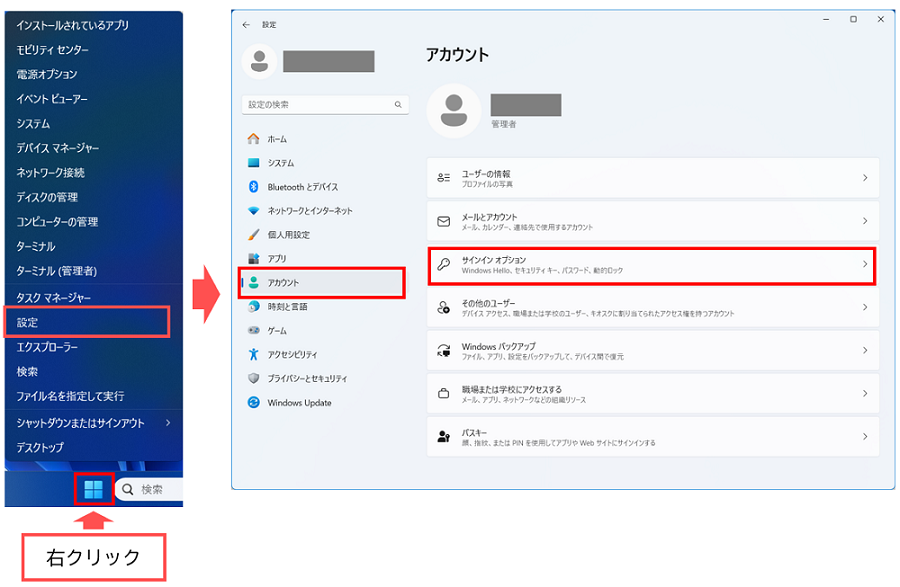Expand メールとアカウント row chevron
Viewport: 900px width, 587px height.
click(x=865, y=221)
